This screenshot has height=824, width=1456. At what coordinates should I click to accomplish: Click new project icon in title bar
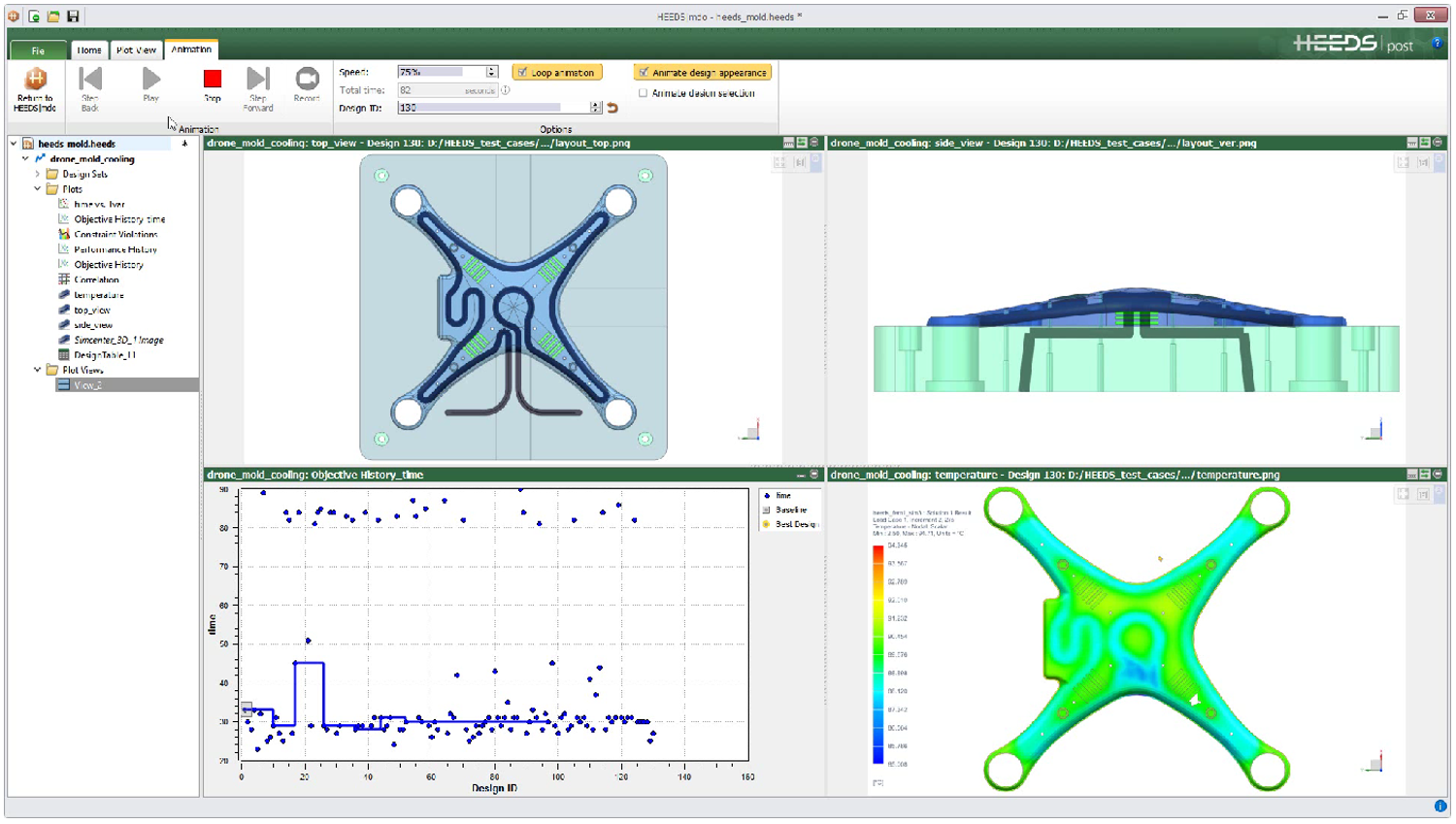point(34,16)
